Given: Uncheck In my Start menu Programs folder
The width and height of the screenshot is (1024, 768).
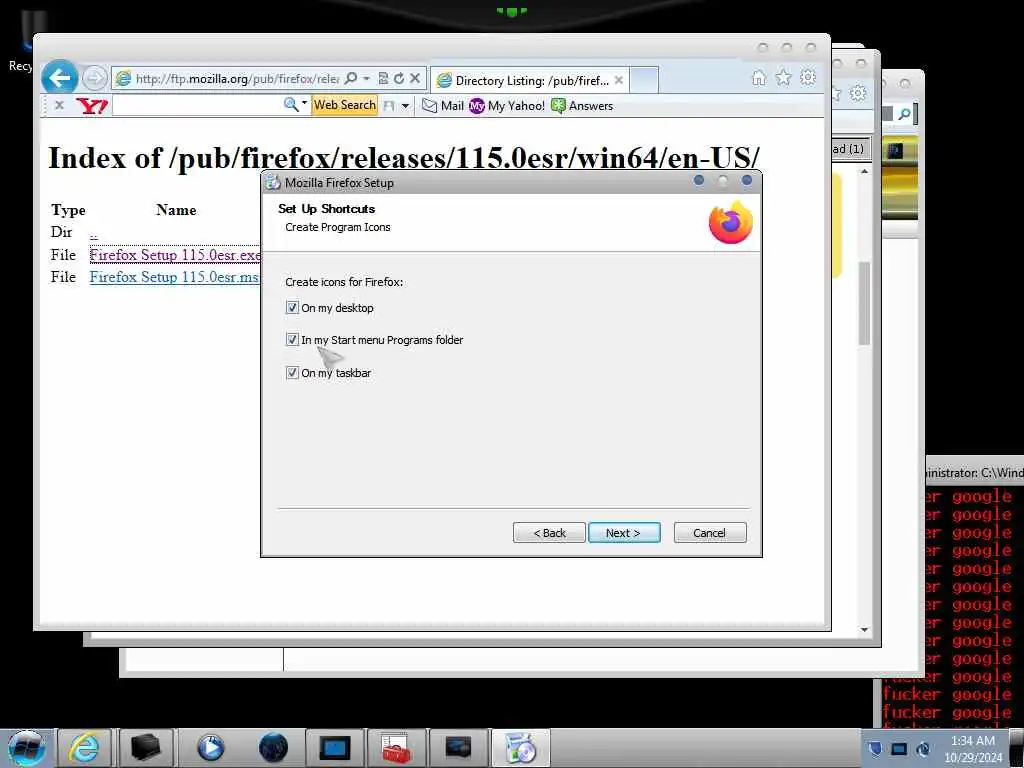Looking at the screenshot, I should point(292,340).
